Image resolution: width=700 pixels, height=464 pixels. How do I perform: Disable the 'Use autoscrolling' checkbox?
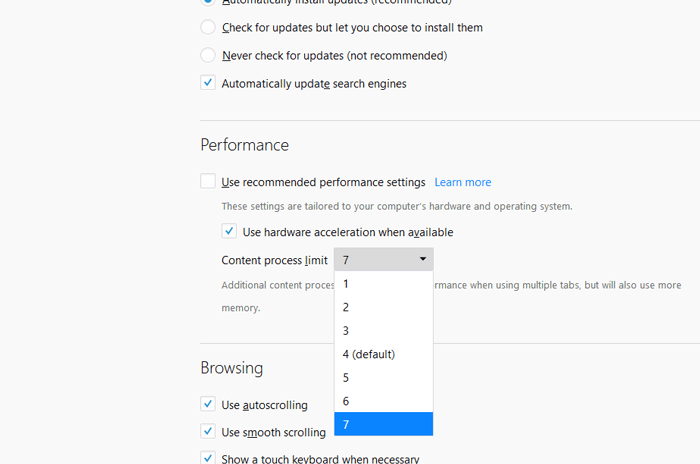click(x=208, y=405)
